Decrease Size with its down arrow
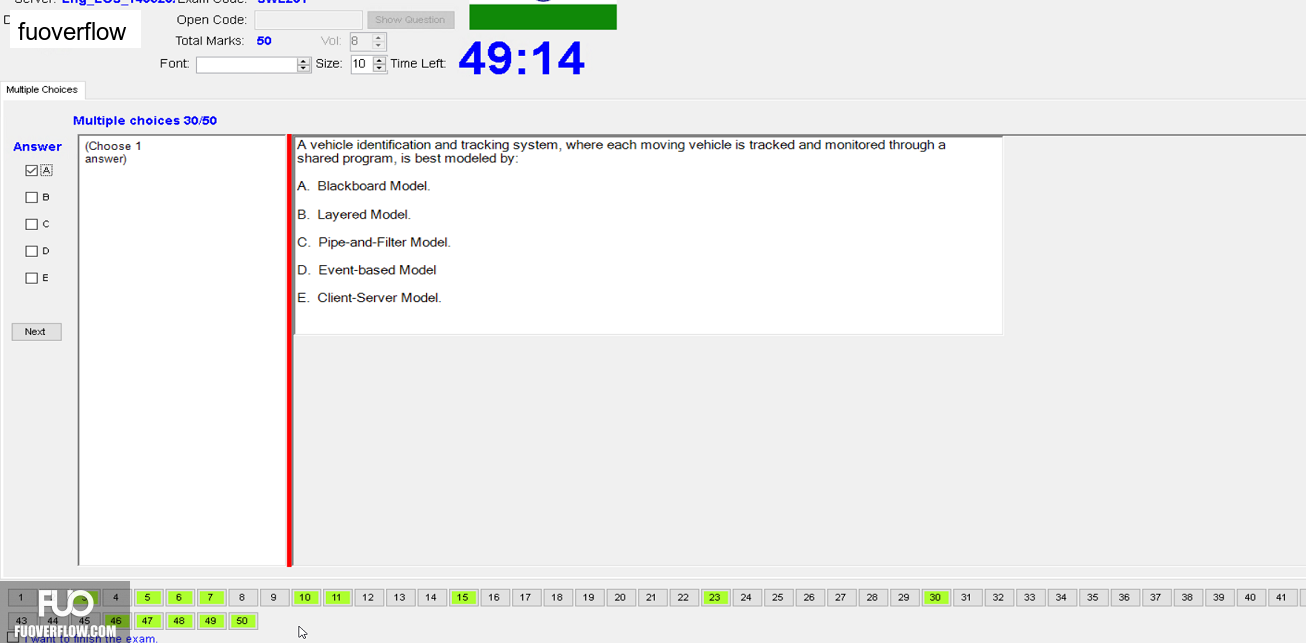 click(x=379, y=68)
